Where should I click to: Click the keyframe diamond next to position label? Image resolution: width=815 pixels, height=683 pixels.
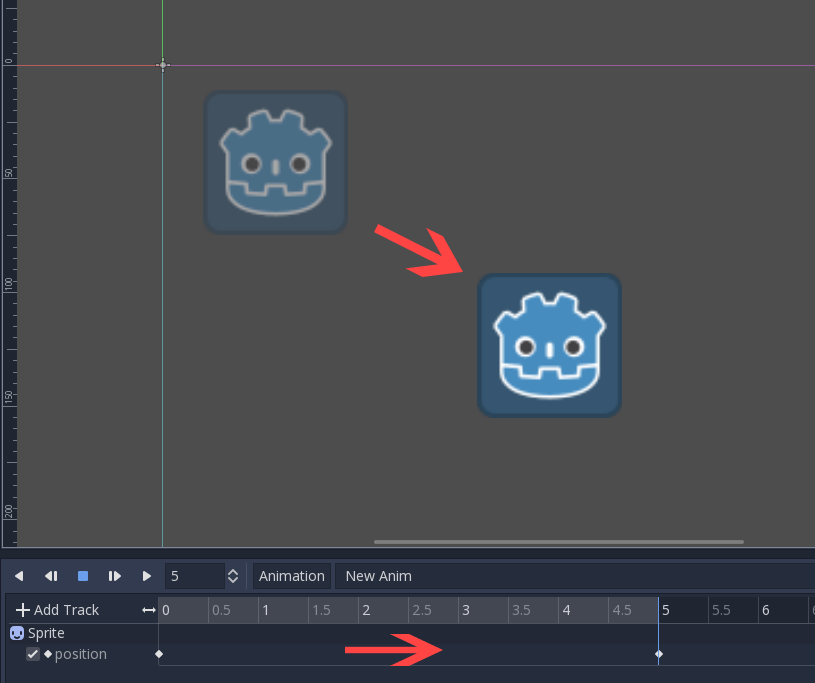(46, 654)
